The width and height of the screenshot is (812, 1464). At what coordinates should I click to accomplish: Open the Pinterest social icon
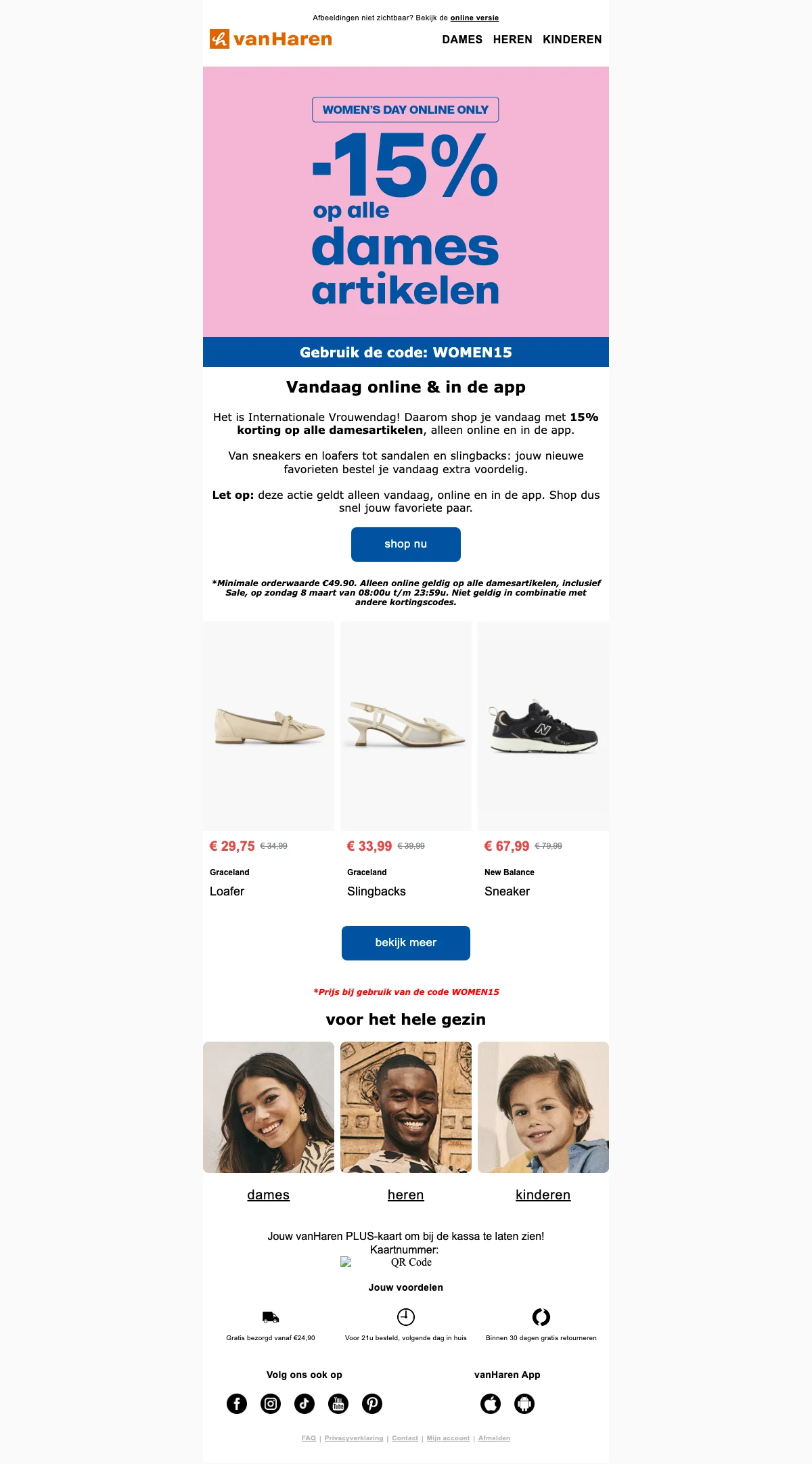[372, 1404]
